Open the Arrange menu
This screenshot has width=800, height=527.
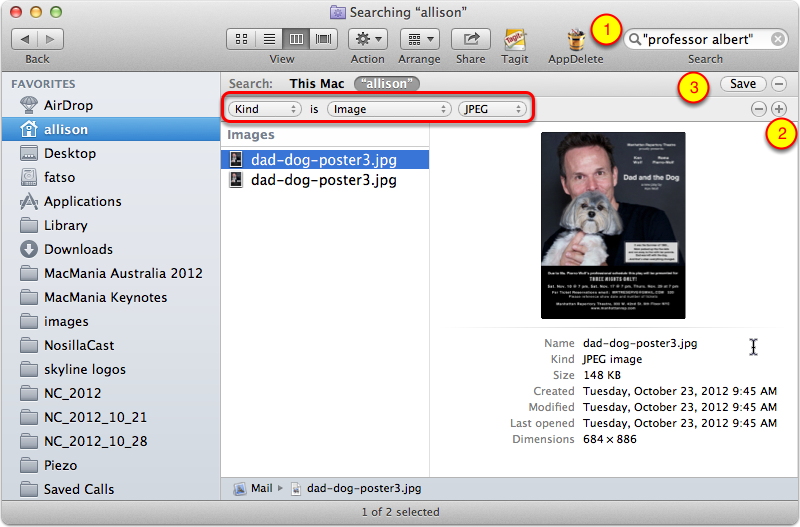[x=419, y=39]
